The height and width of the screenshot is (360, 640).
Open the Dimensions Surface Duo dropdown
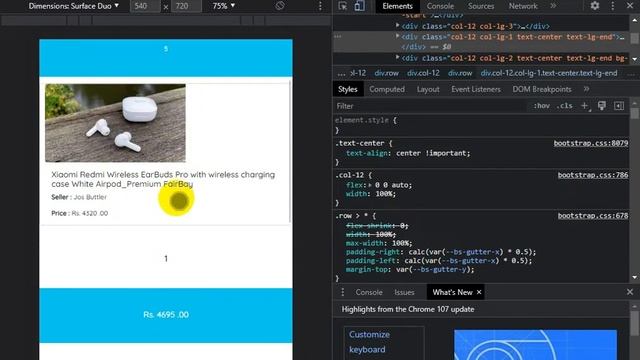pos(73,6)
